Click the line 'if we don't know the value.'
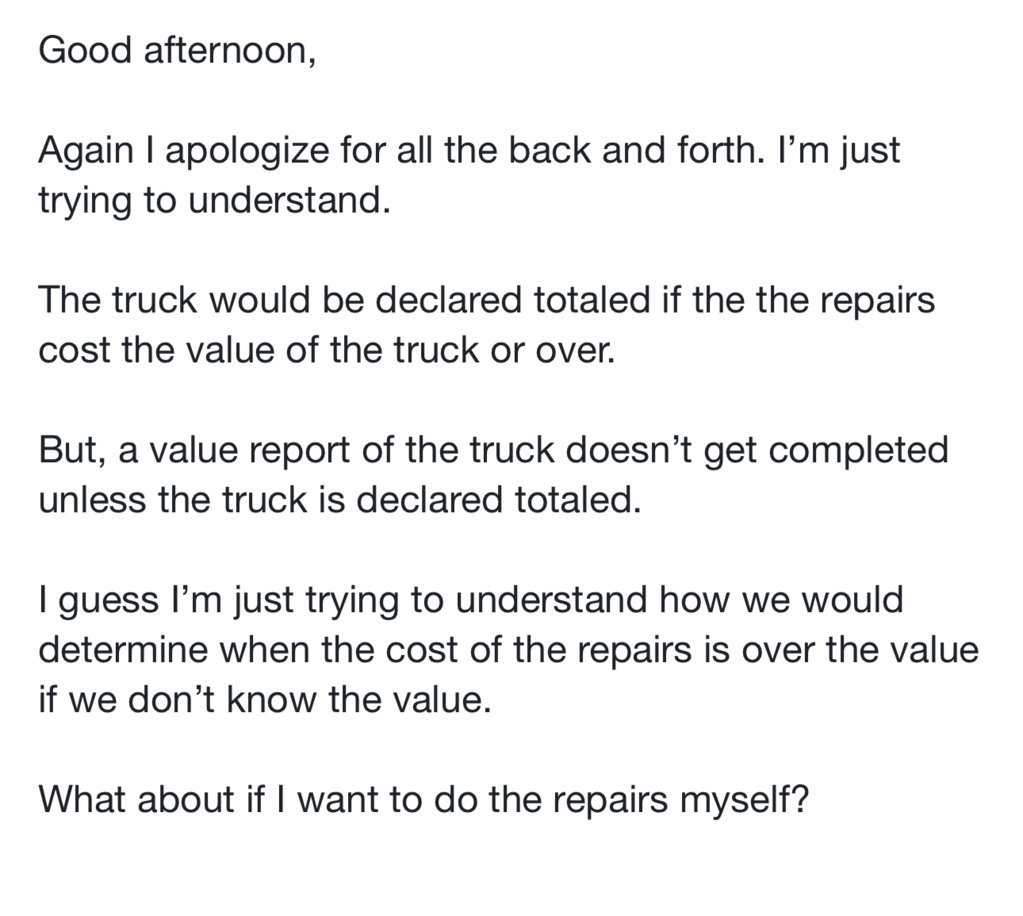The height and width of the screenshot is (916, 1023). 264,700
